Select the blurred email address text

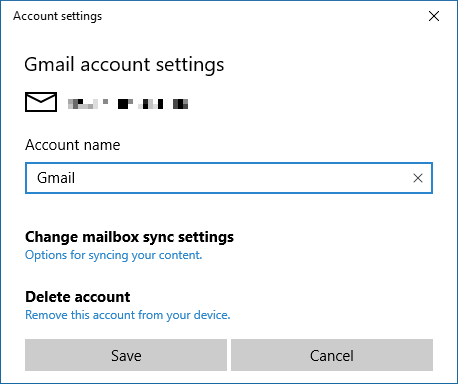click(x=128, y=104)
